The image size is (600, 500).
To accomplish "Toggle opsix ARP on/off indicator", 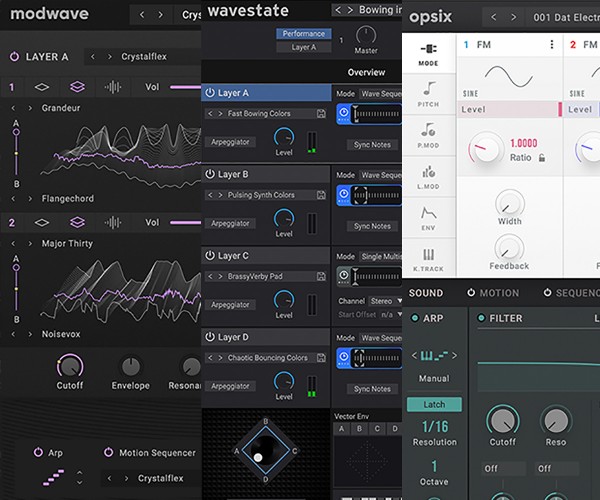I will point(414,318).
